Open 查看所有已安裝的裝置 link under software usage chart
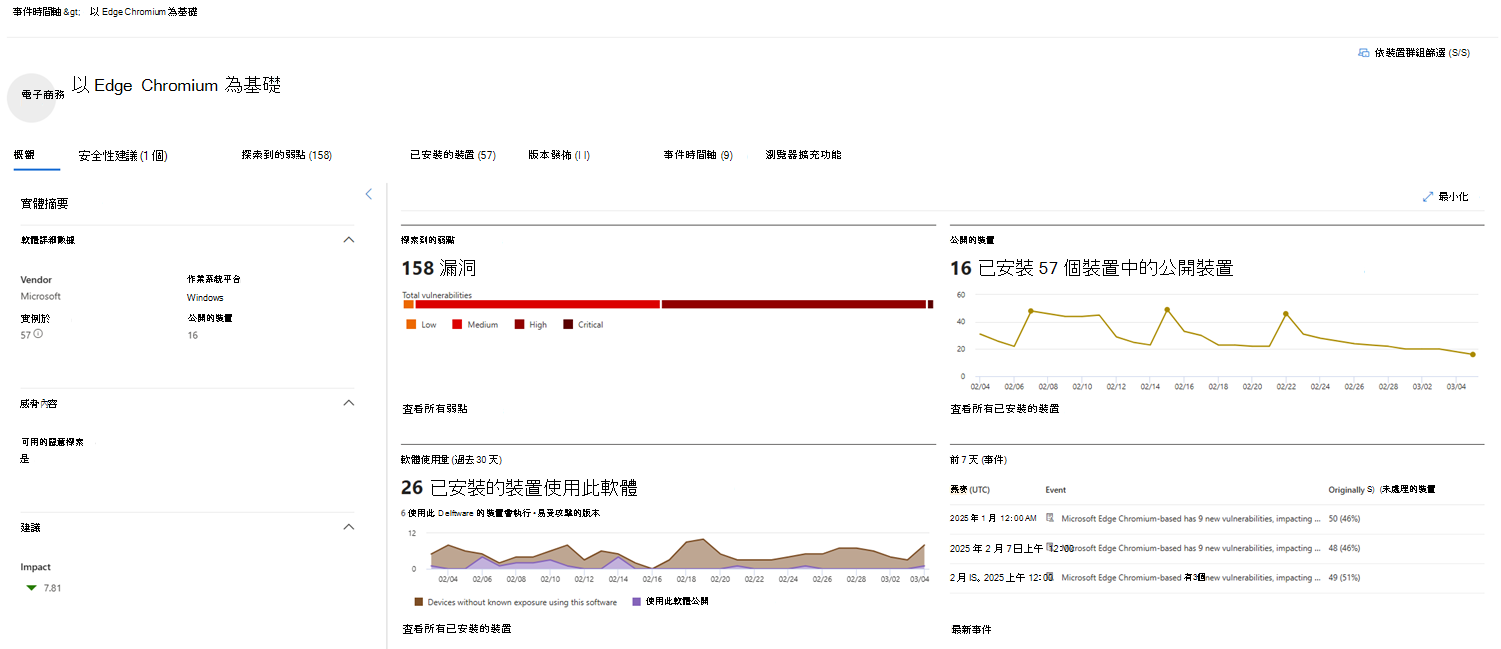This screenshot has width=1501, height=649. [x=457, y=629]
